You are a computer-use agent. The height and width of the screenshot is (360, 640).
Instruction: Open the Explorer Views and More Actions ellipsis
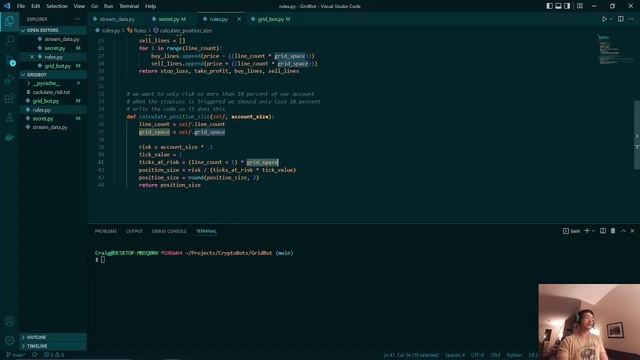coord(78,19)
